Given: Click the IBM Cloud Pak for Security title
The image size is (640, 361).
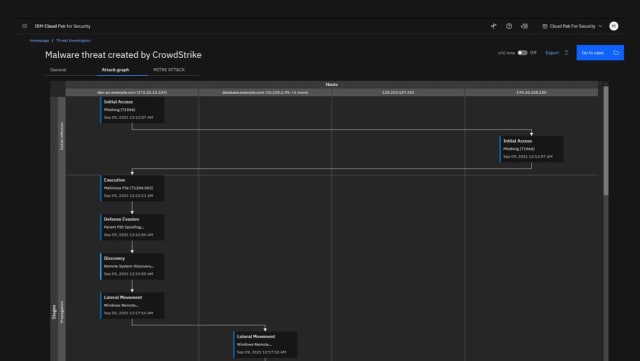Looking at the screenshot, I should click(x=62, y=26).
